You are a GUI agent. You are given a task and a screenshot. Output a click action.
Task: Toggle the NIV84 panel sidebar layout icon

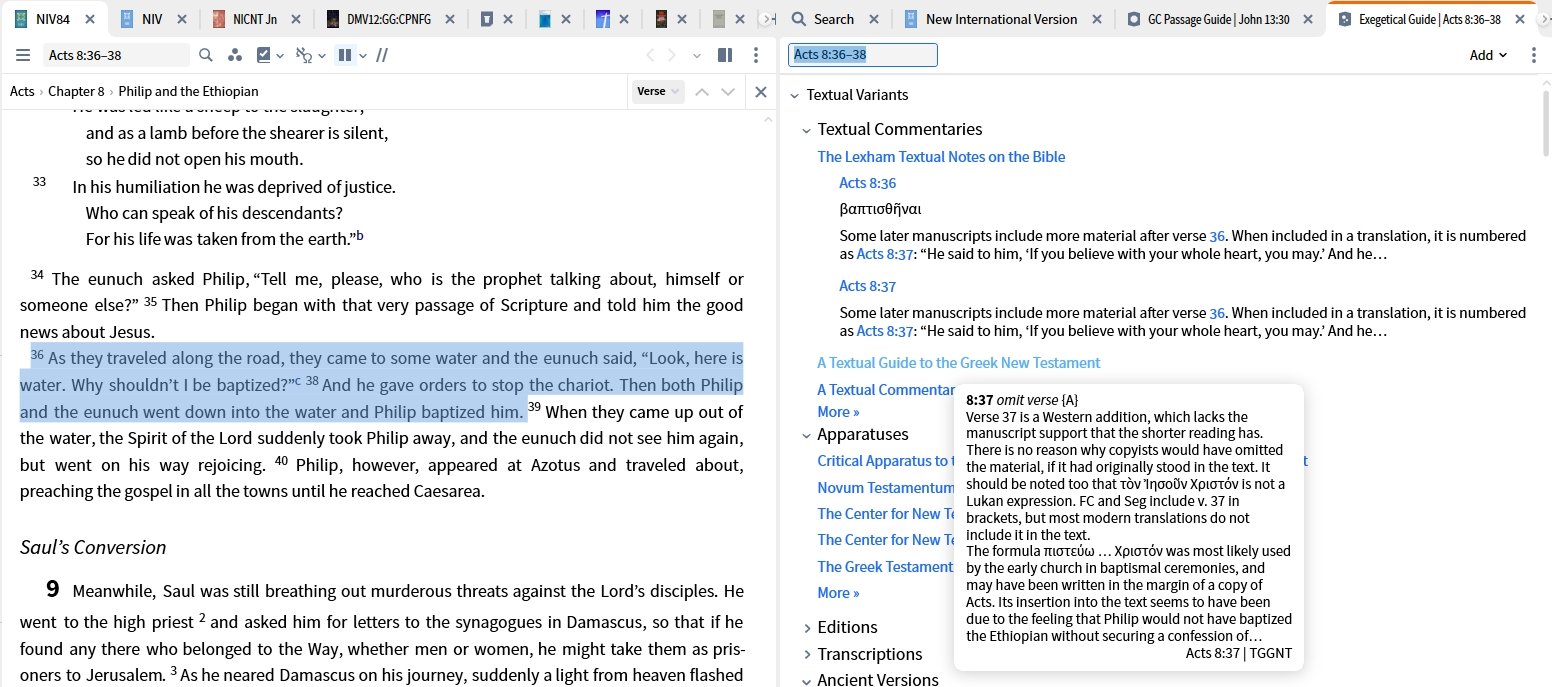pyautogui.click(x=725, y=55)
